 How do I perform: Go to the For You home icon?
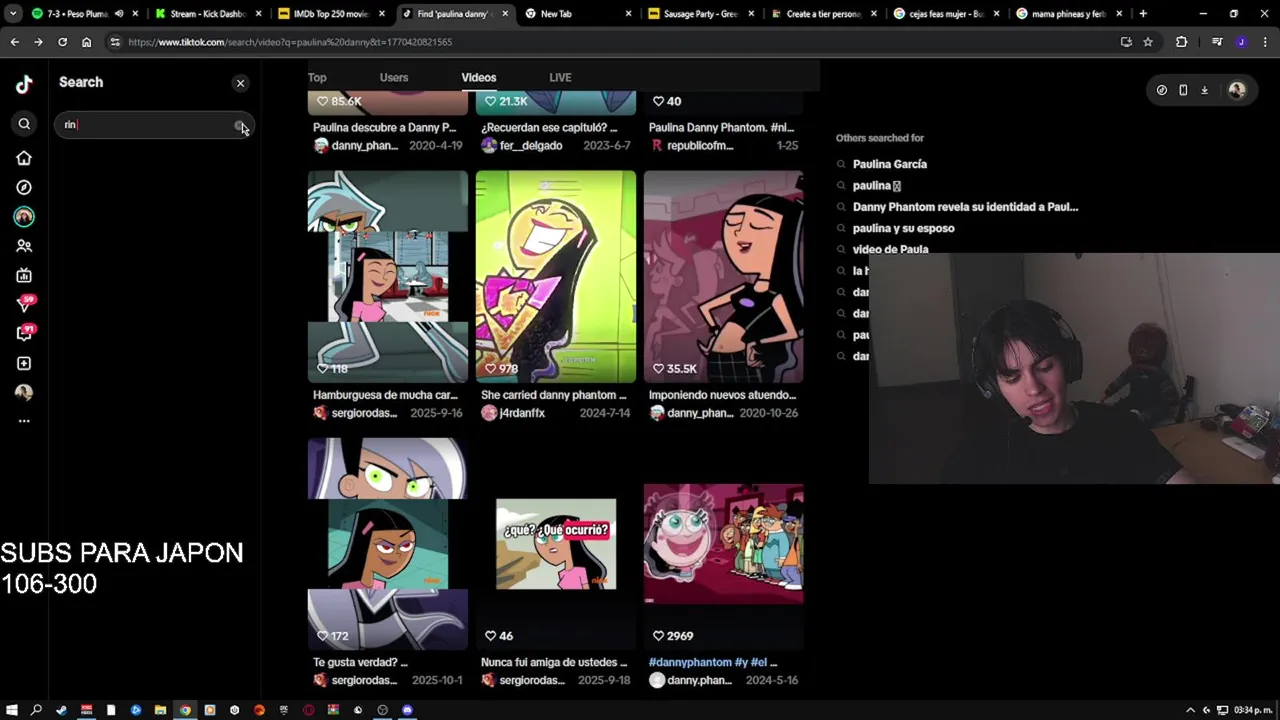tap(24, 158)
